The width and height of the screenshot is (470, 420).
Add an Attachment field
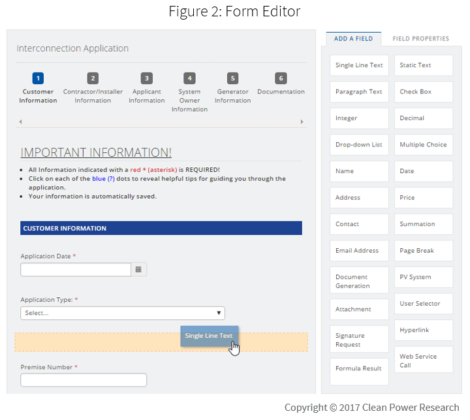[359, 309]
